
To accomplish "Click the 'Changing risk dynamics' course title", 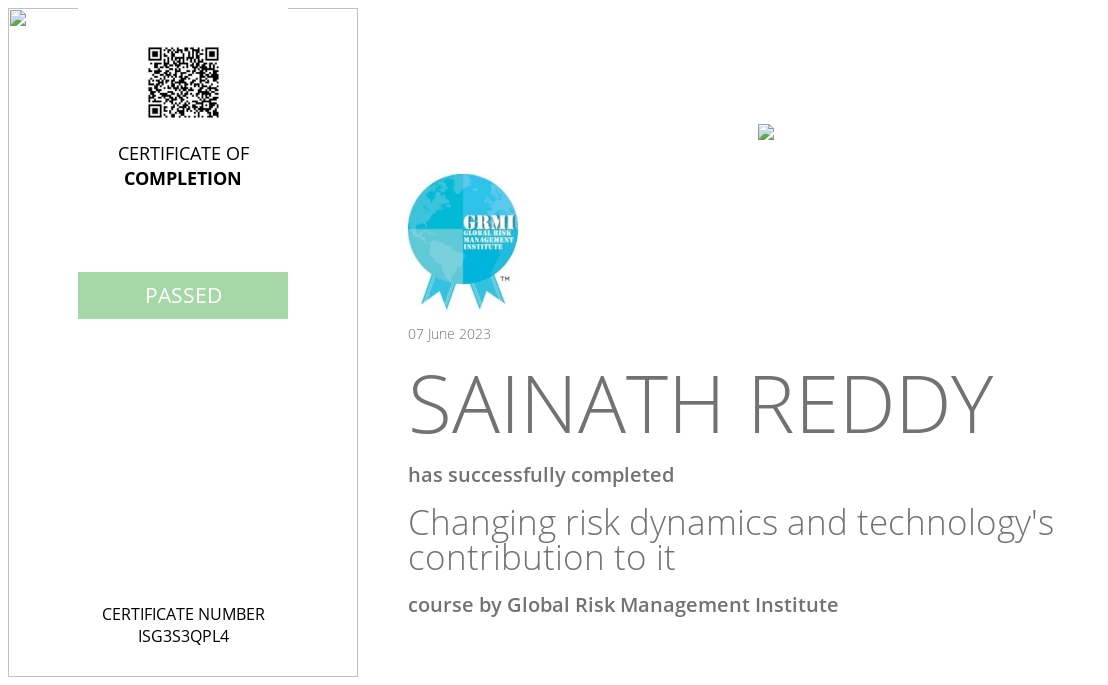I will [731, 523].
